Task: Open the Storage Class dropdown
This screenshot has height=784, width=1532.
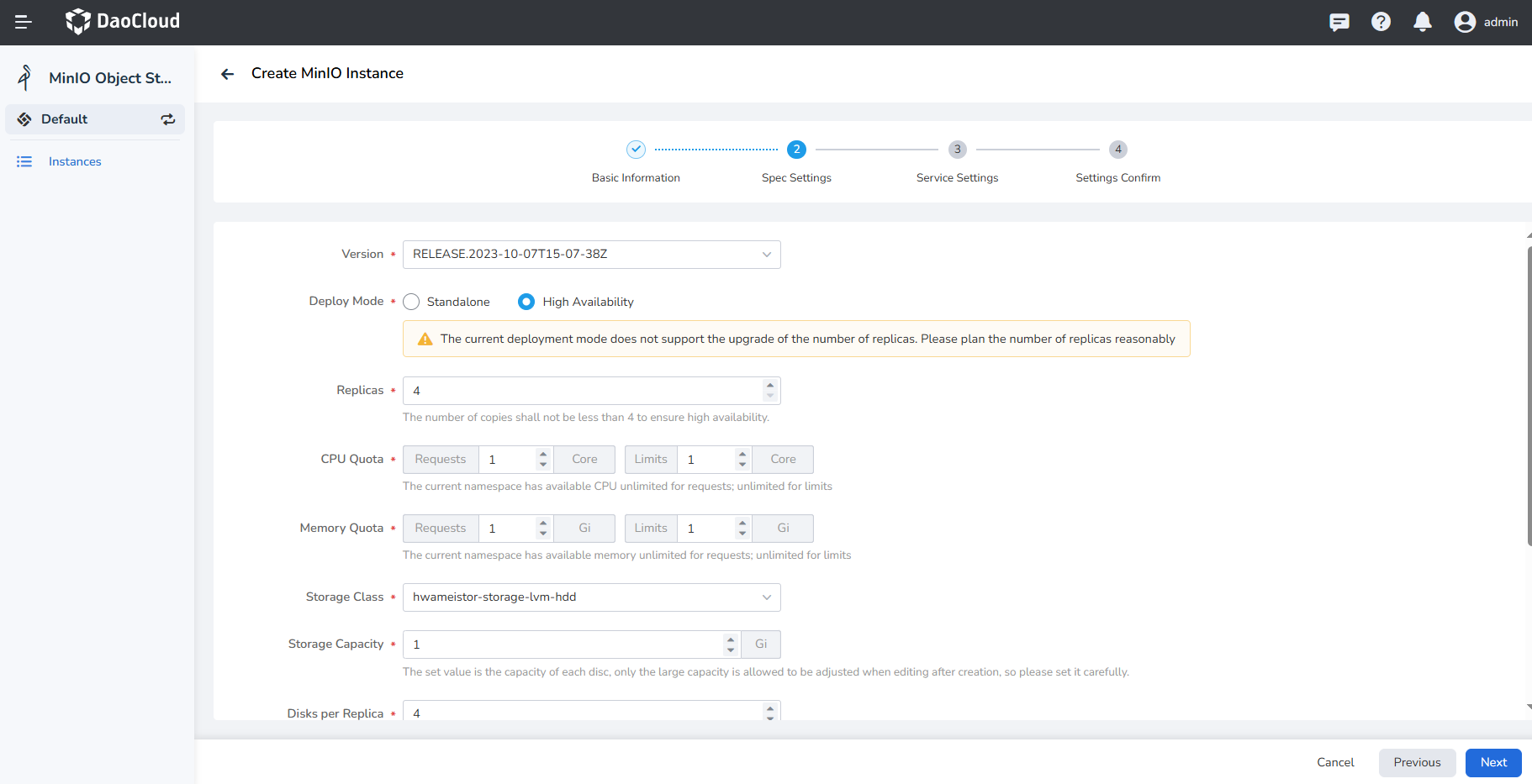Action: pos(591,597)
